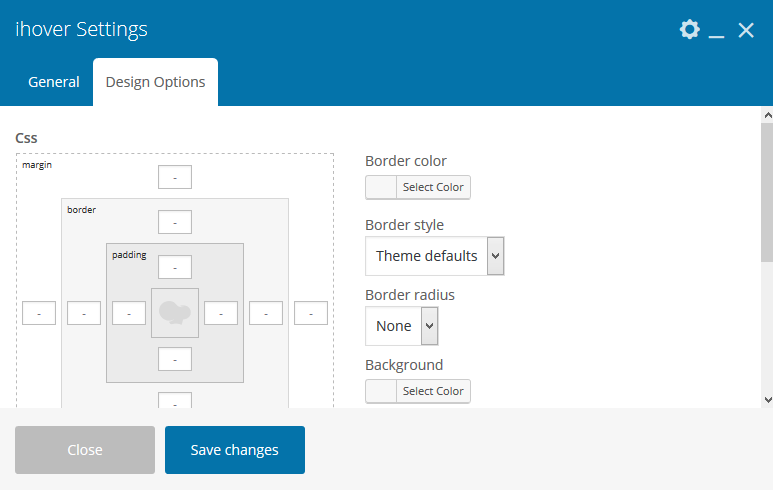The width and height of the screenshot is (773, 490).
Task: Open the settings gear icon in header
Action: click(x=689, y=29)
